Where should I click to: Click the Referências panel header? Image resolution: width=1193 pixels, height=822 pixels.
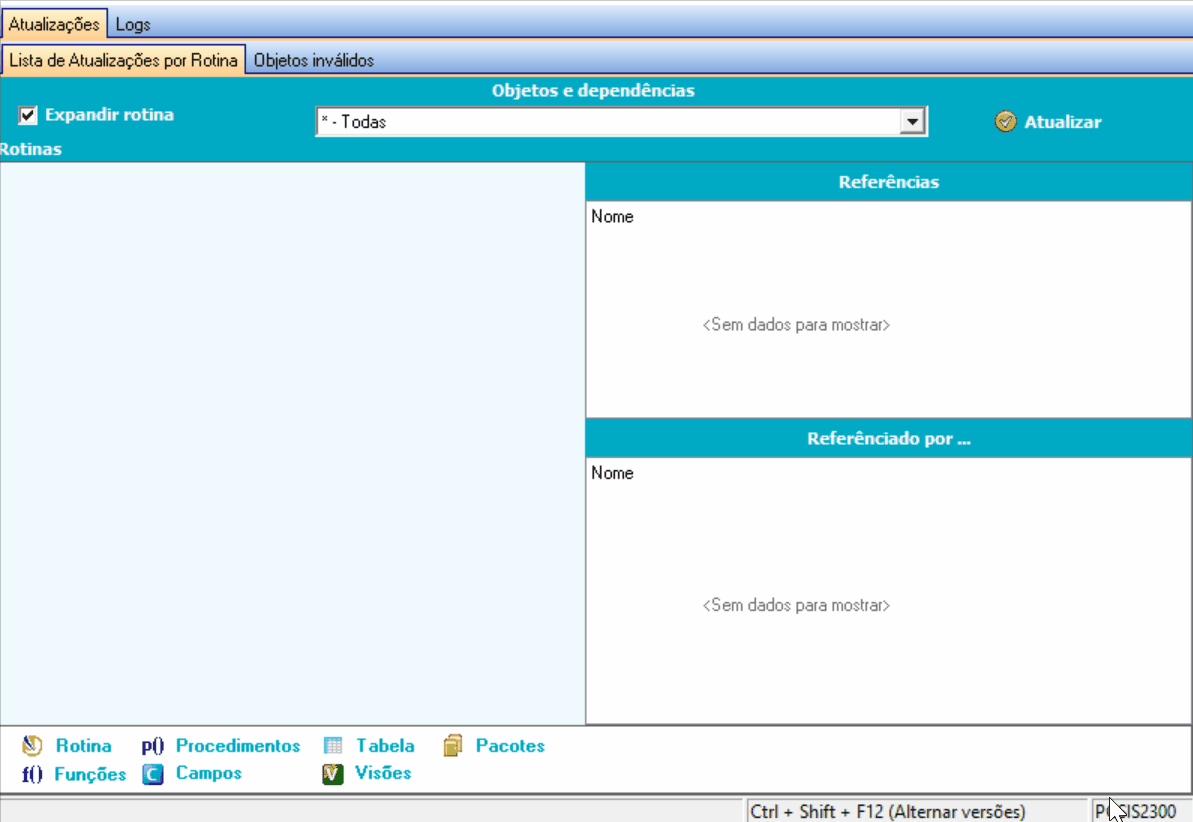[889, 182]
